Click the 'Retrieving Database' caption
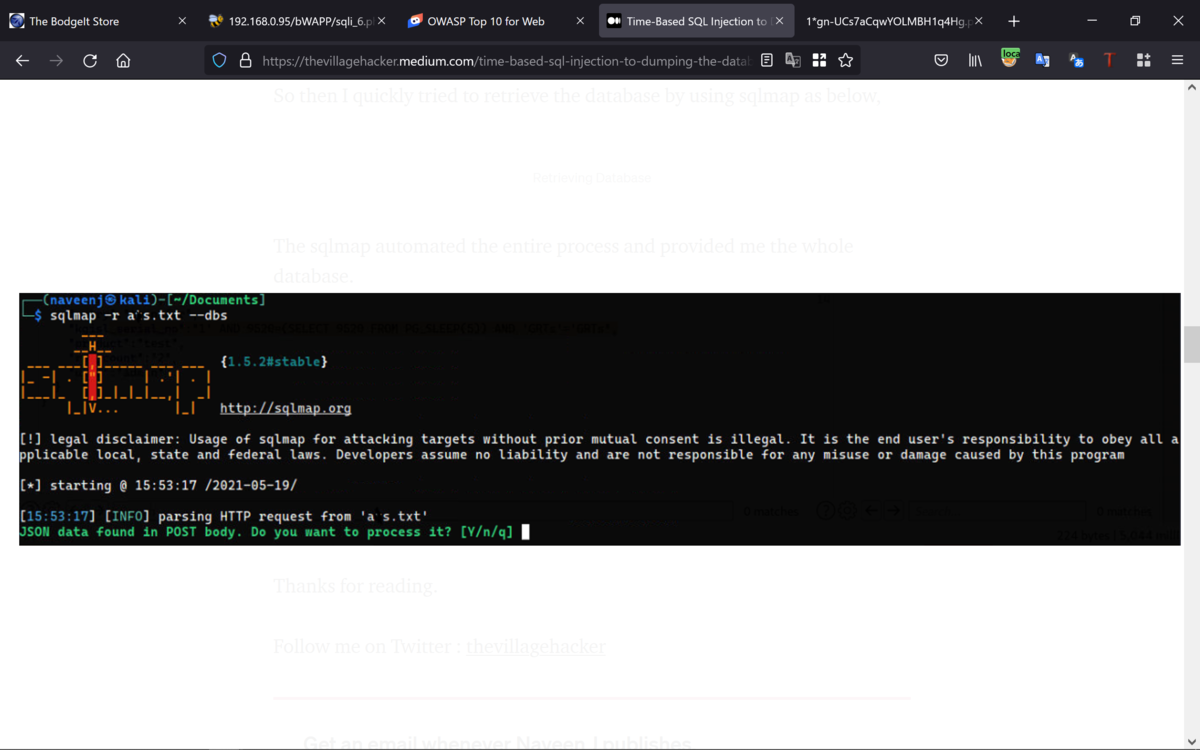 pos(591,178)
